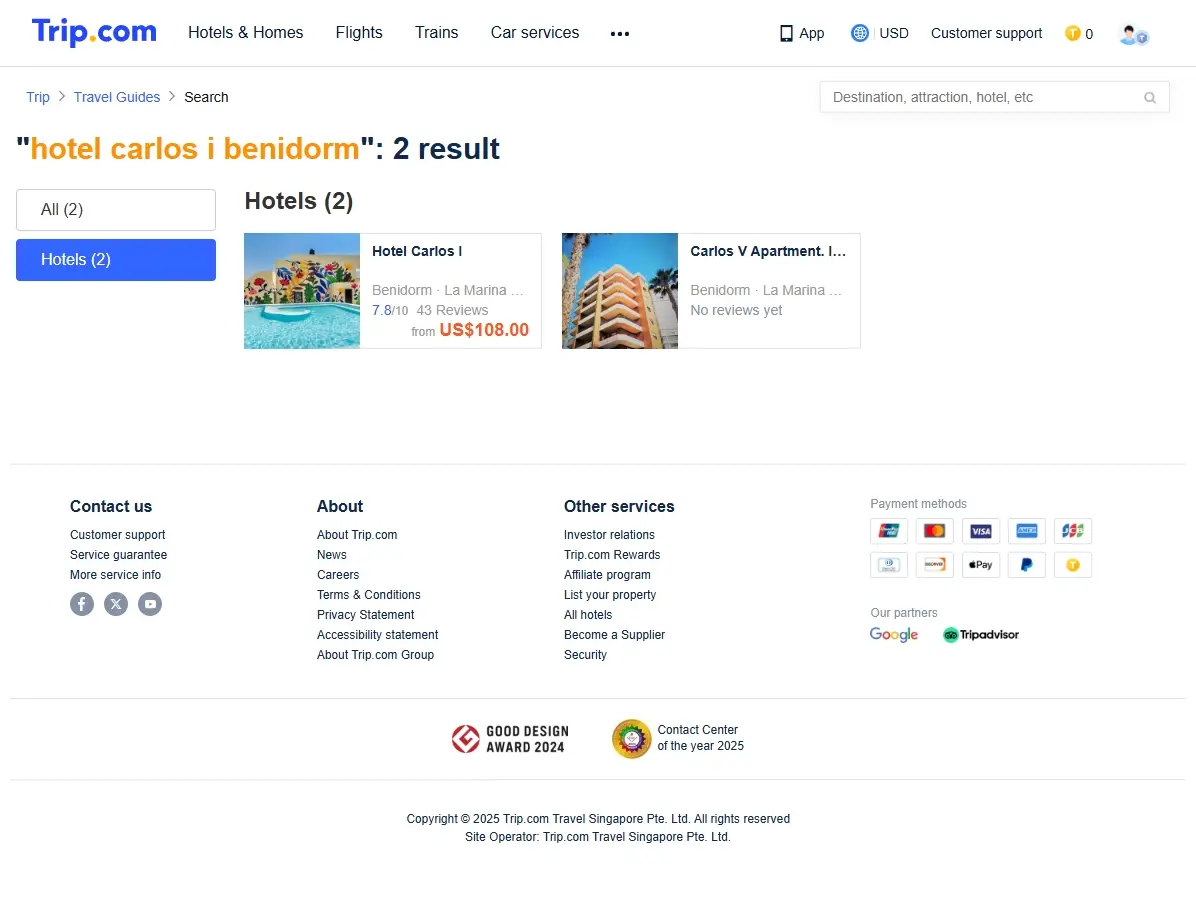Open More service info link

115,575
